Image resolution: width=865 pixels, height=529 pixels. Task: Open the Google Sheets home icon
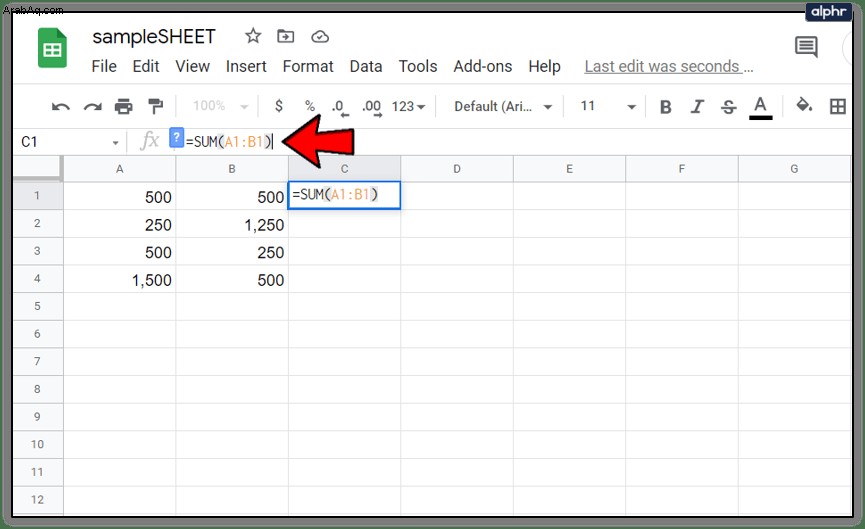(x=52, y=48)
